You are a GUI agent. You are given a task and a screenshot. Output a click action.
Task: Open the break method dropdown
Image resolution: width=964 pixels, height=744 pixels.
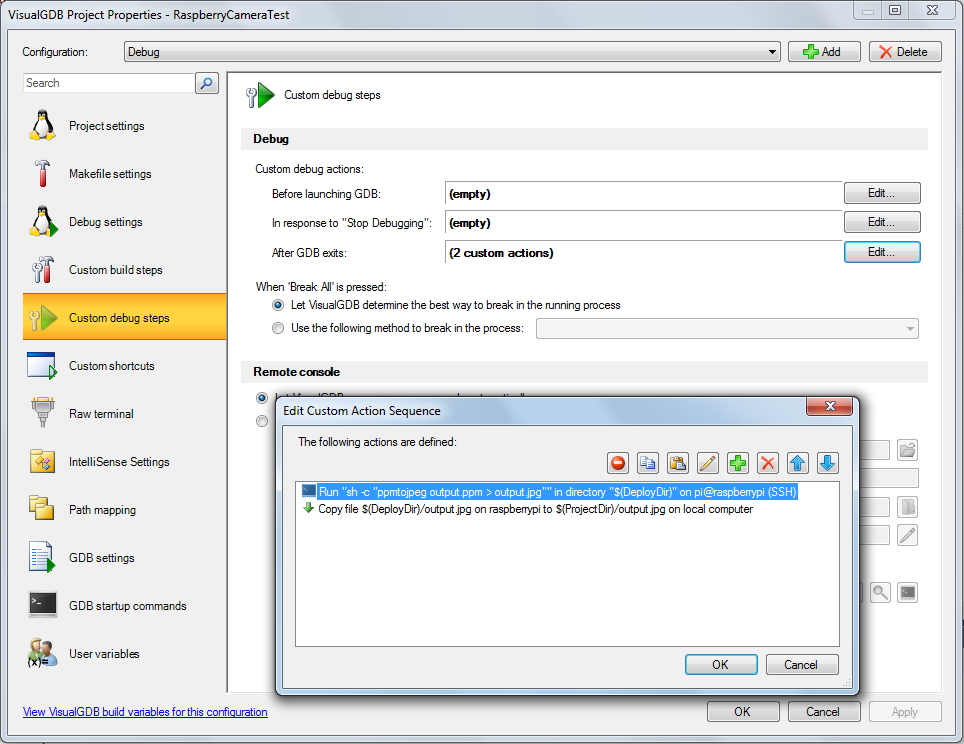tap(727, 328)
